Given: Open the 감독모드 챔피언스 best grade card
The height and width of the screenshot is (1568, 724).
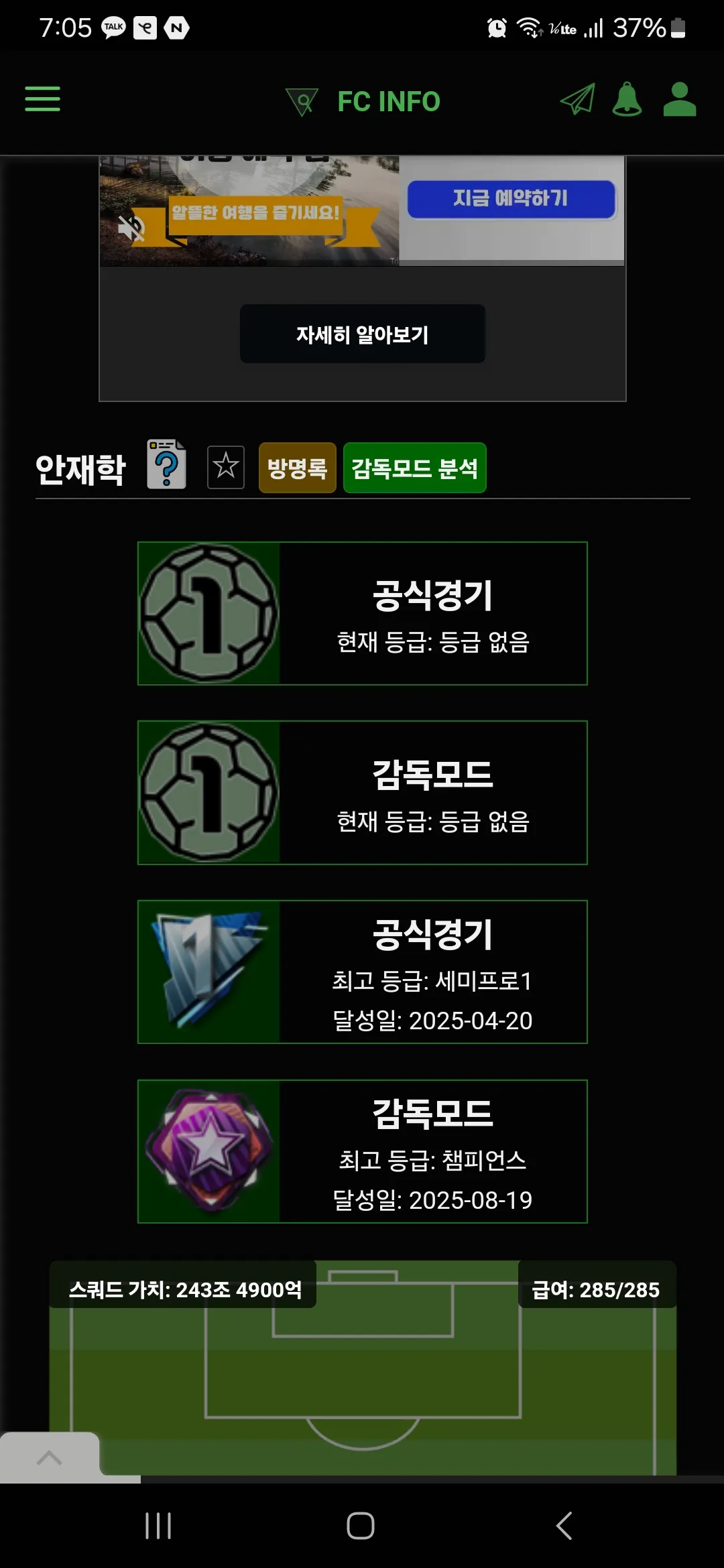Looking at the screenshot, I should [x=363, y=1151].
